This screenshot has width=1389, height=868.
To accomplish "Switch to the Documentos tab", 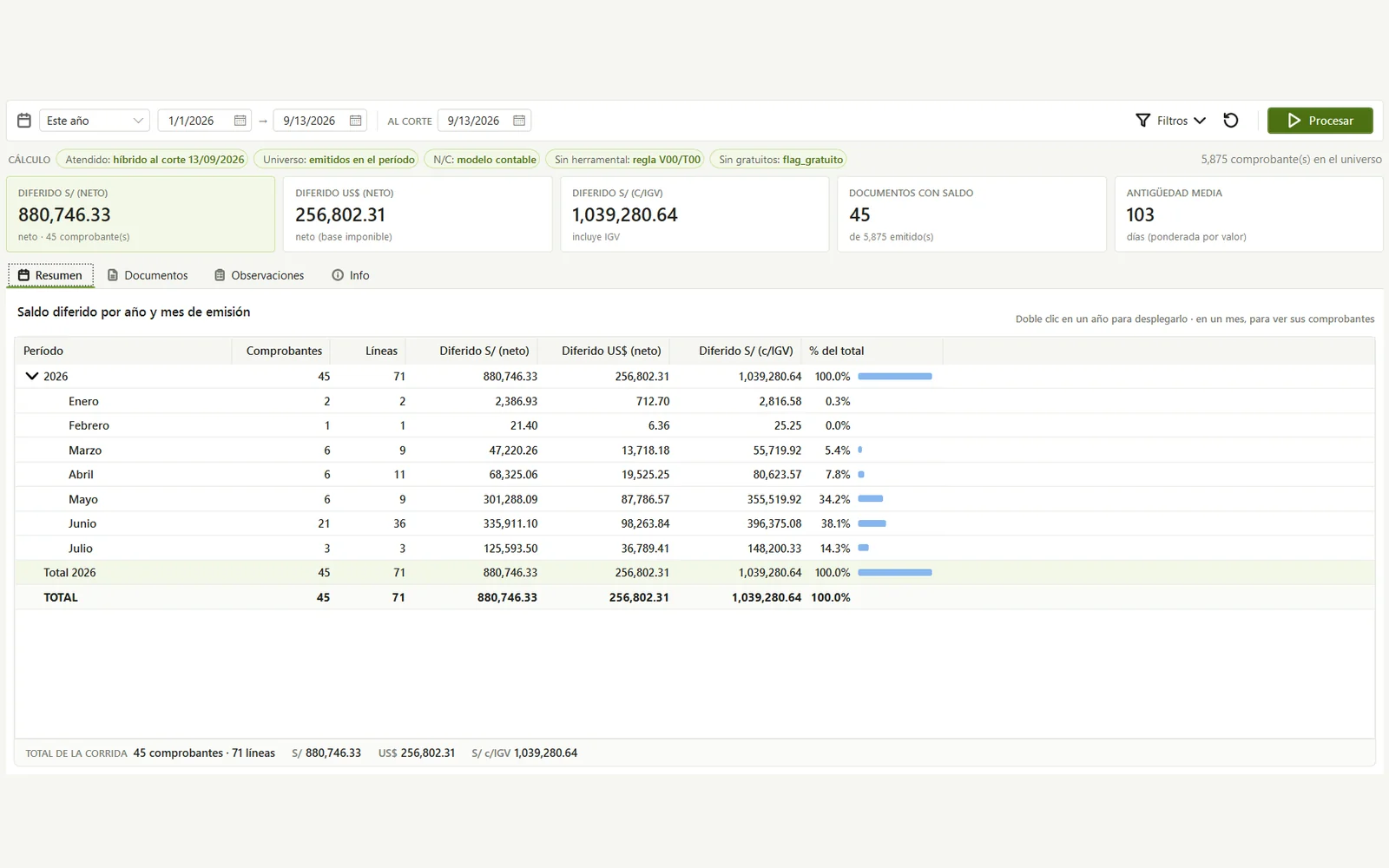I will click(x=148, y=275).
